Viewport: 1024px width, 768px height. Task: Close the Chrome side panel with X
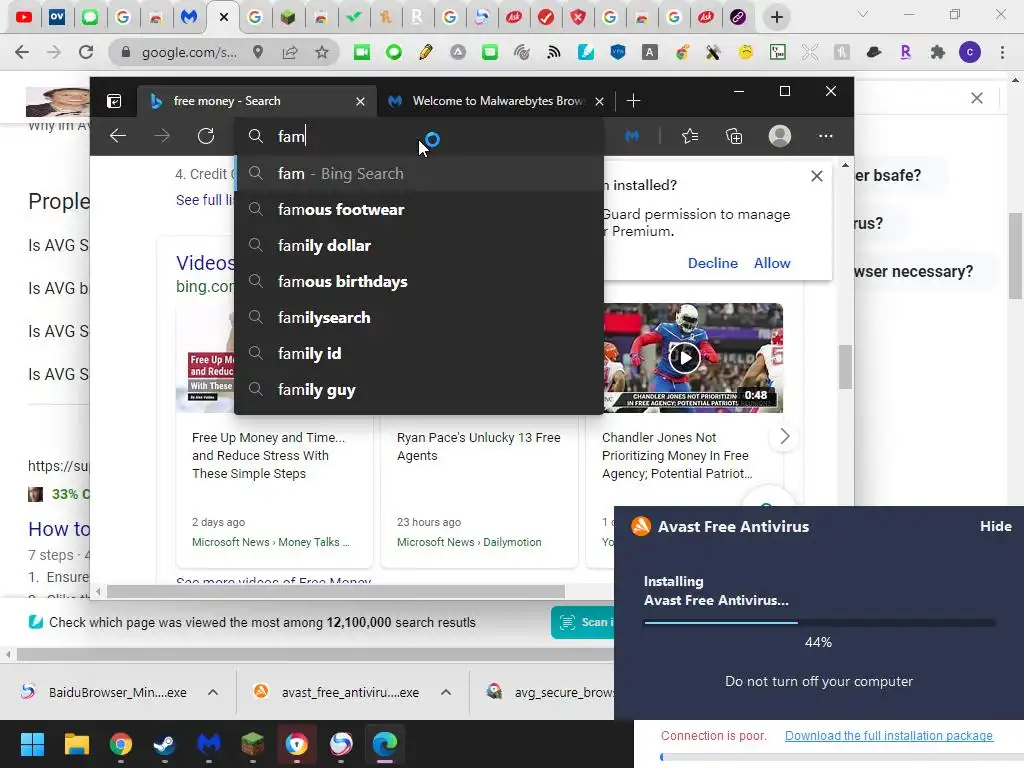coord(976,98)
